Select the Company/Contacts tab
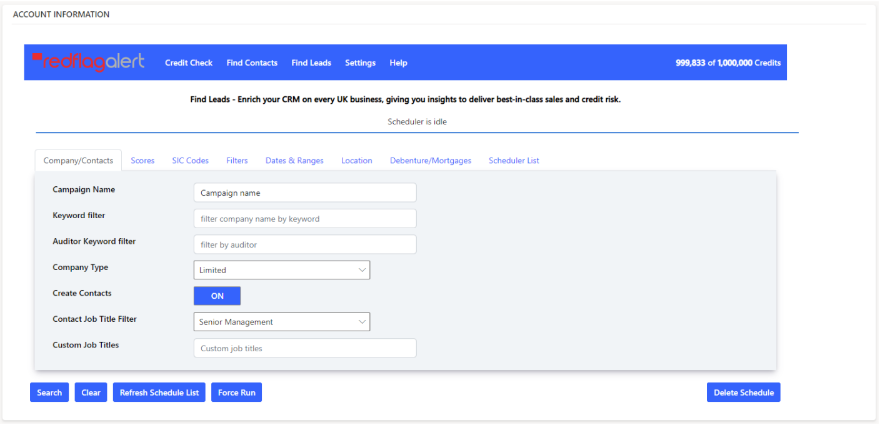881x427 pixels. (x=78, y=161)
